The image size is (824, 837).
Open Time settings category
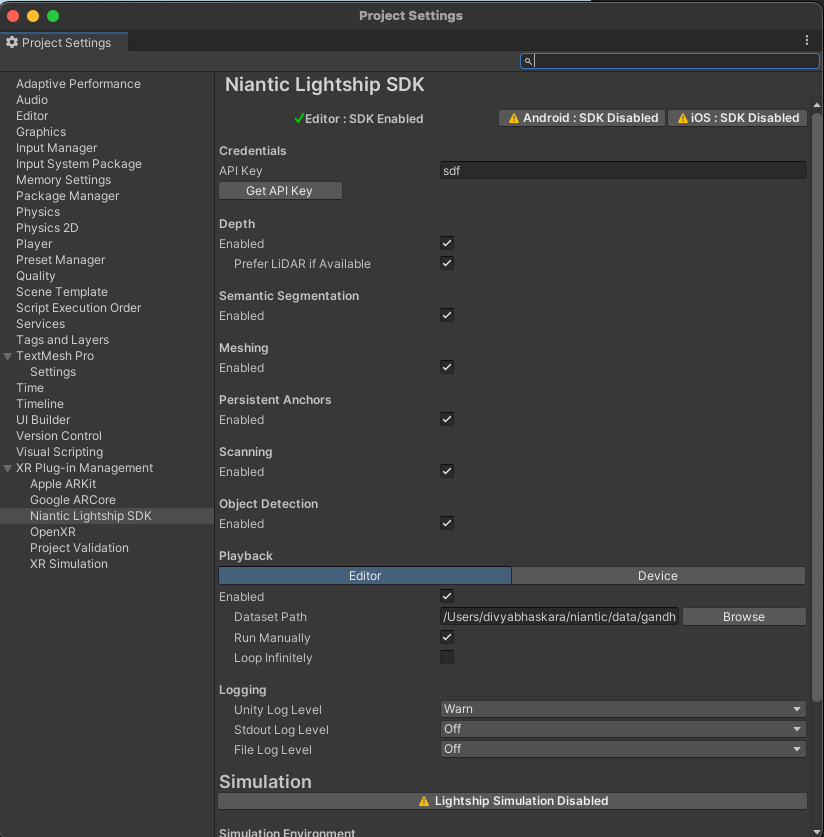pos(29,388)
